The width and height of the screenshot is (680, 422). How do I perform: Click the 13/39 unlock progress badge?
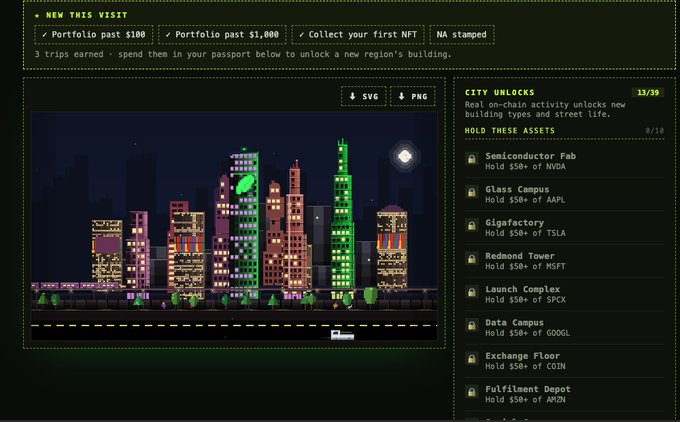648,92
